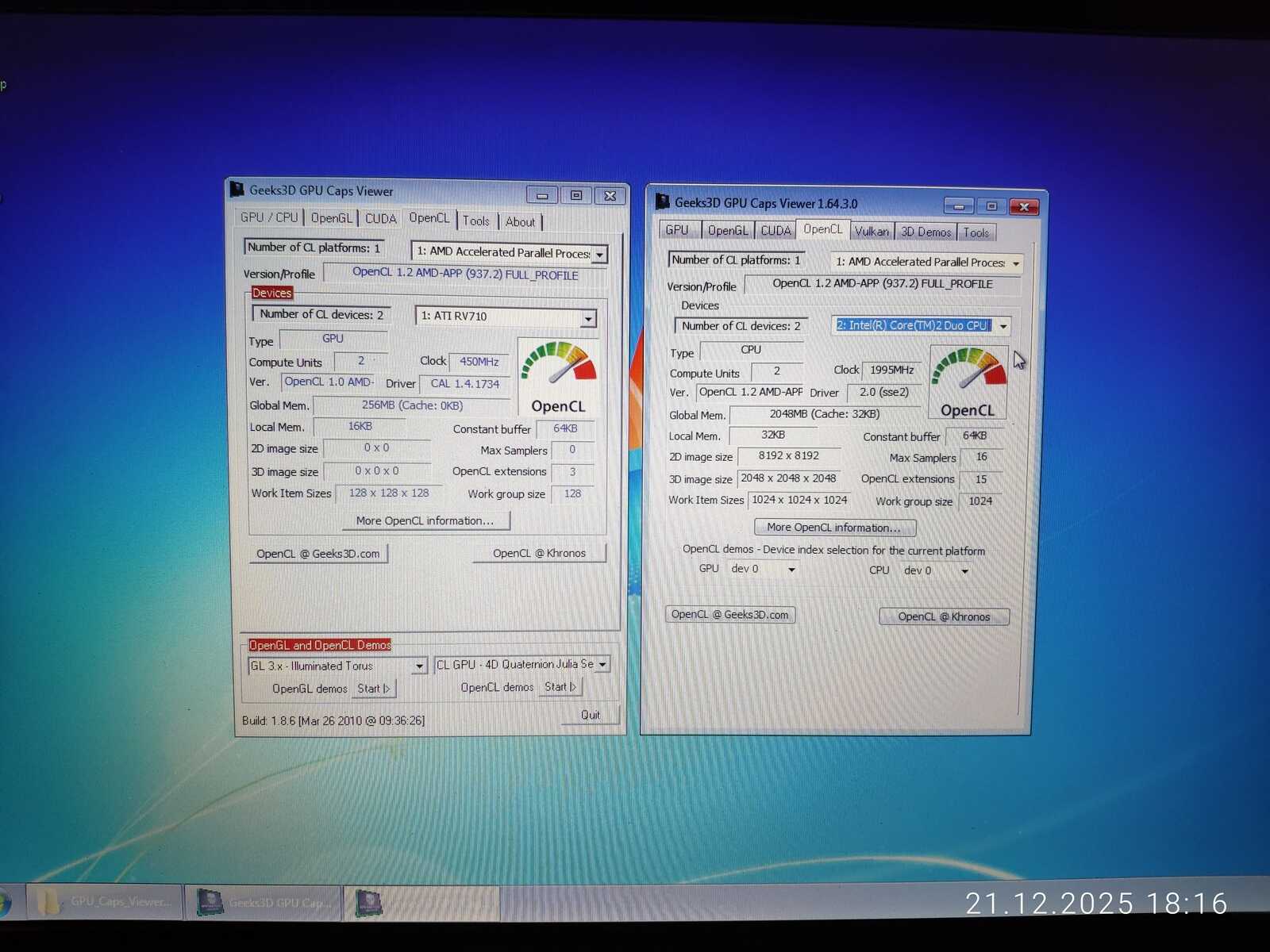Screen dimensions: 1270x952
Task: Open GPU_Caps_Viewer folder from the taskbar
Action: [106, 902]
